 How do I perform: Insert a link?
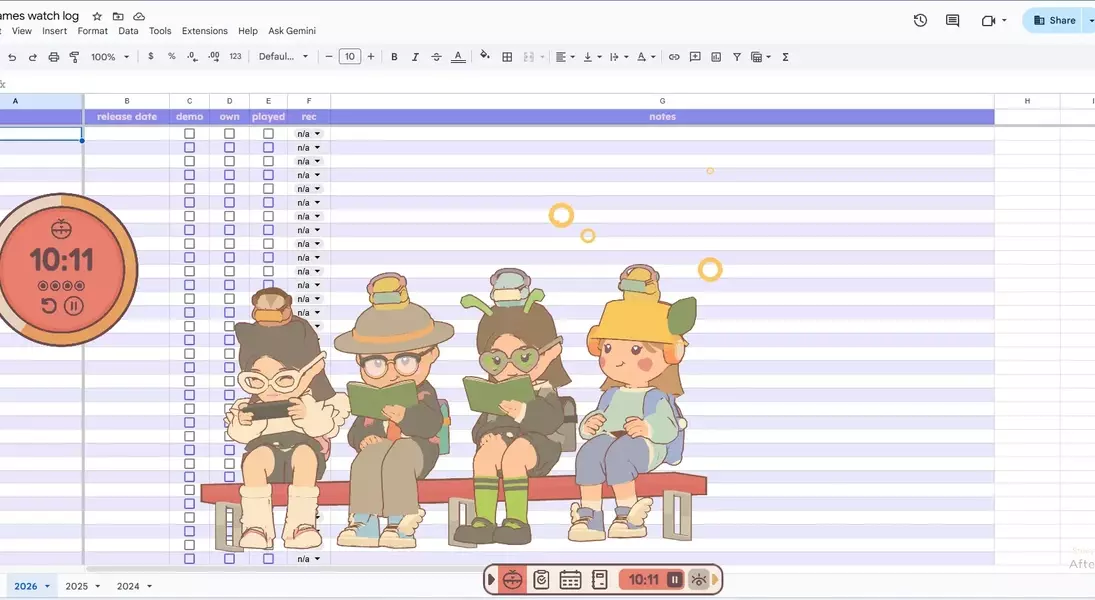coord(673,57)
